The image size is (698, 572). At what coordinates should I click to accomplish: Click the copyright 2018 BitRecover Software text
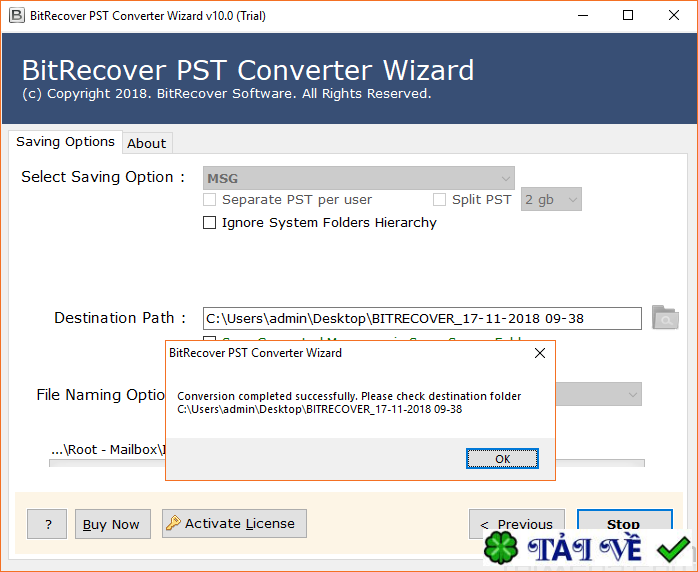pyautogui.click(x=227, y=94)
